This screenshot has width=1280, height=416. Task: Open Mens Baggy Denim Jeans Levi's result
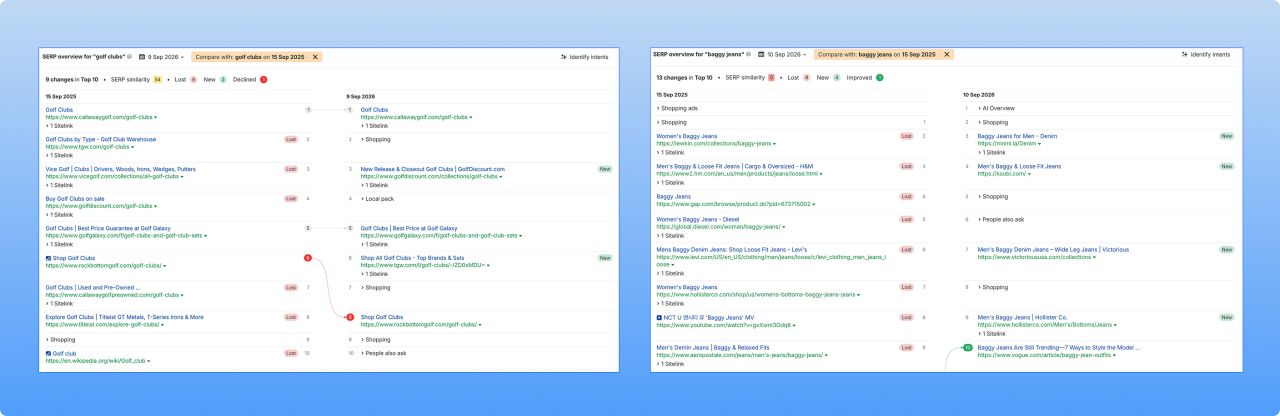pyautogui.click(x=732, y=249)
